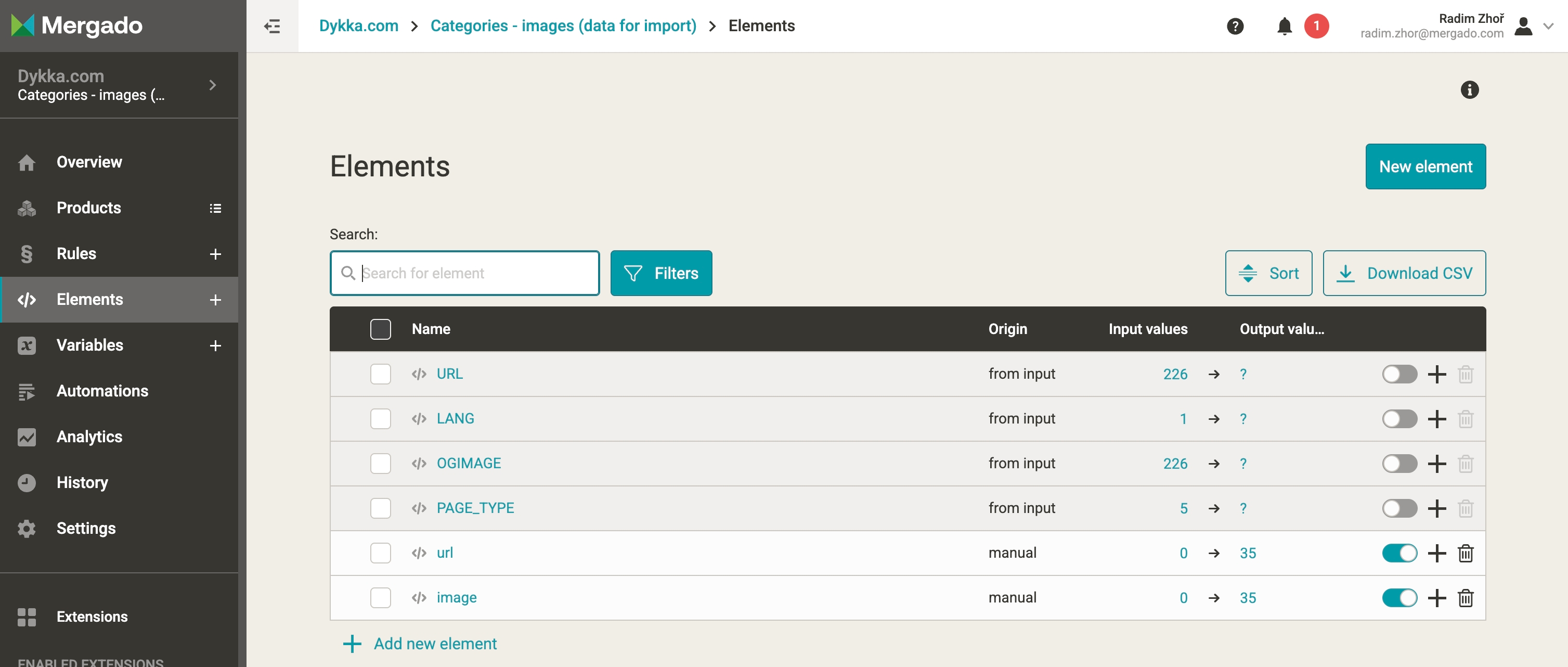Click plus icon next to Rules
The width and height of the screenshot is (1568, 667).
215,254
